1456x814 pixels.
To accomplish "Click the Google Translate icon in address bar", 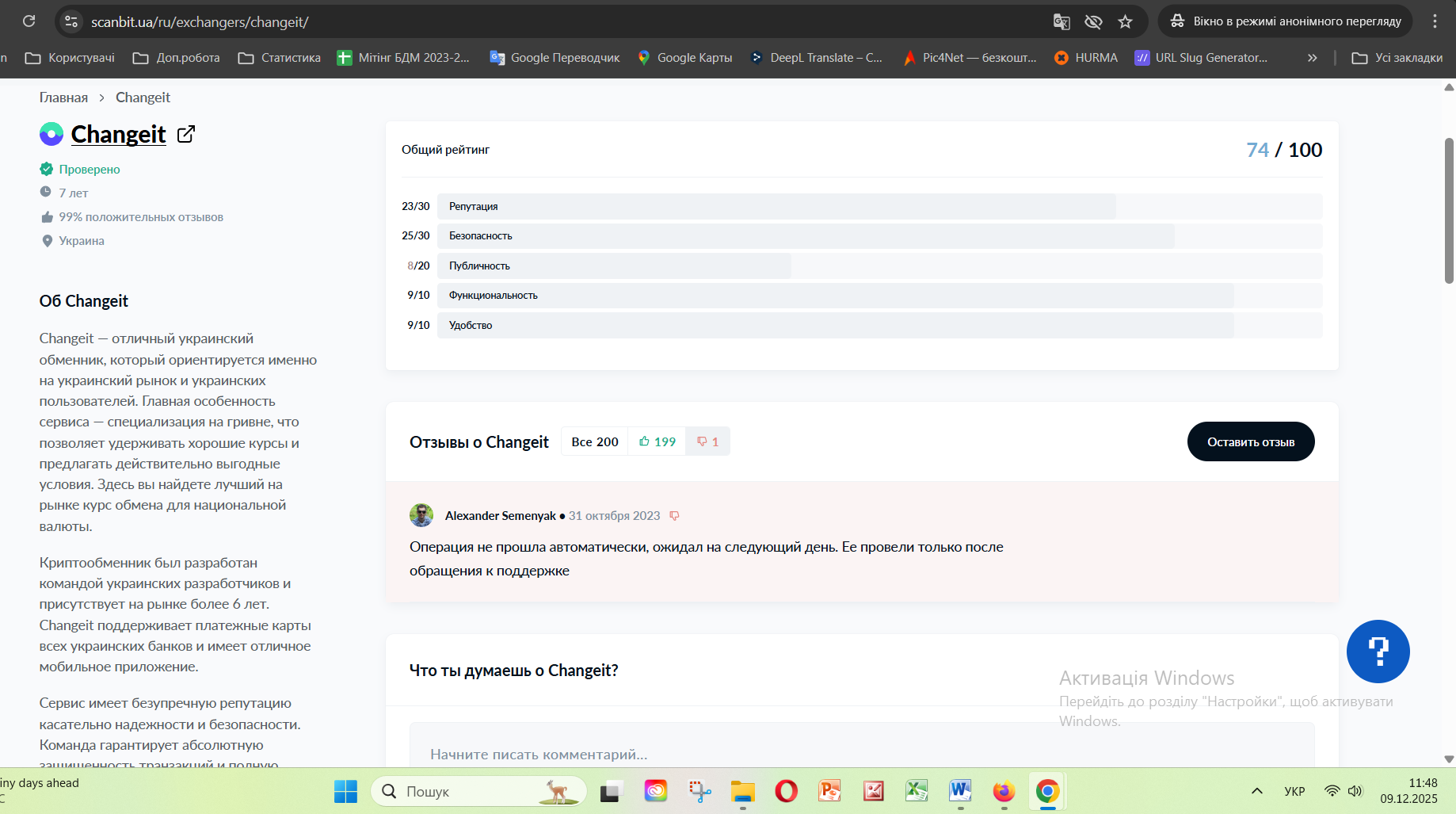I will (x=1062, y=21).
